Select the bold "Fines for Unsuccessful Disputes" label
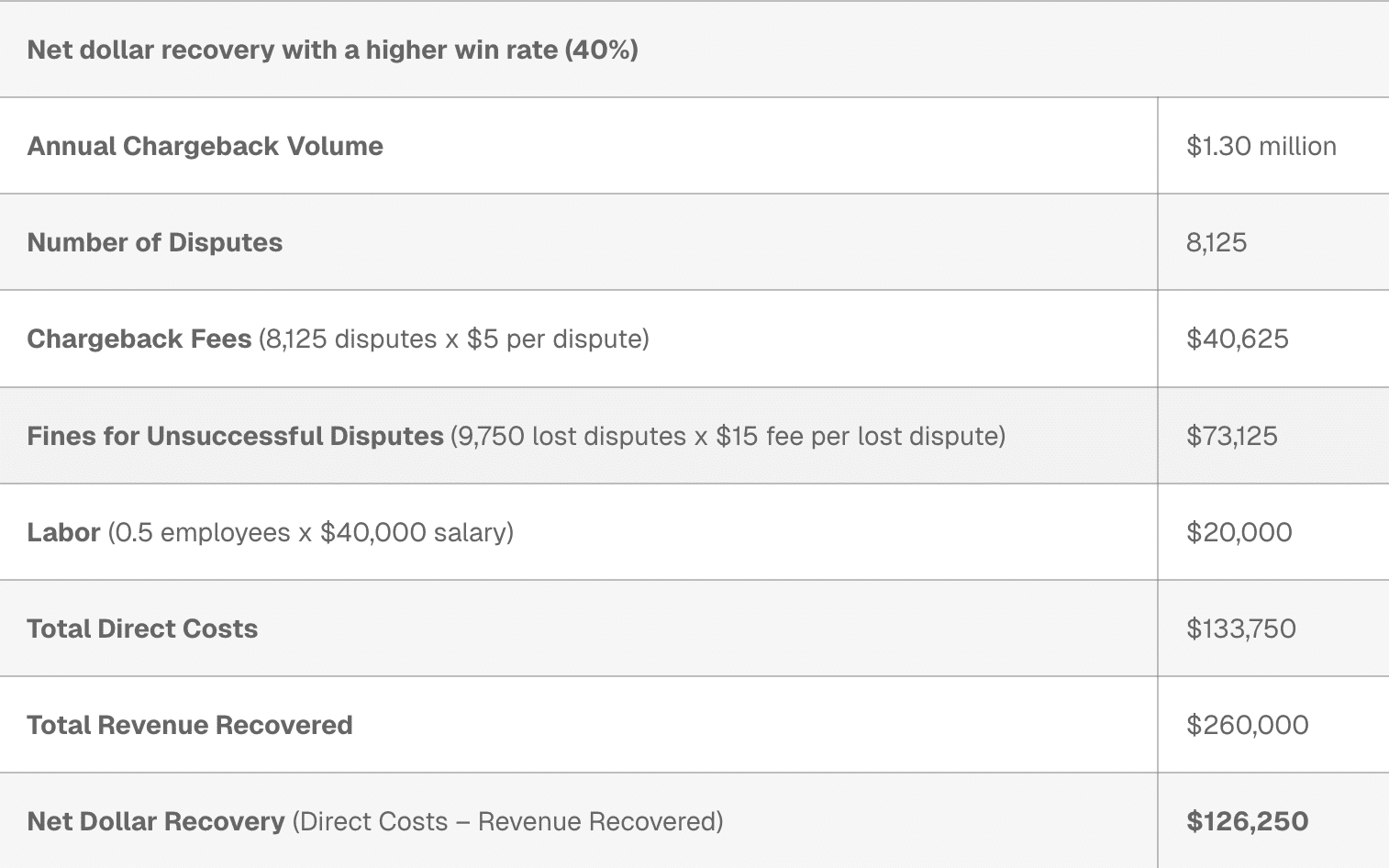This screenshot has height=868, width=1389. (x=235, y=436)
